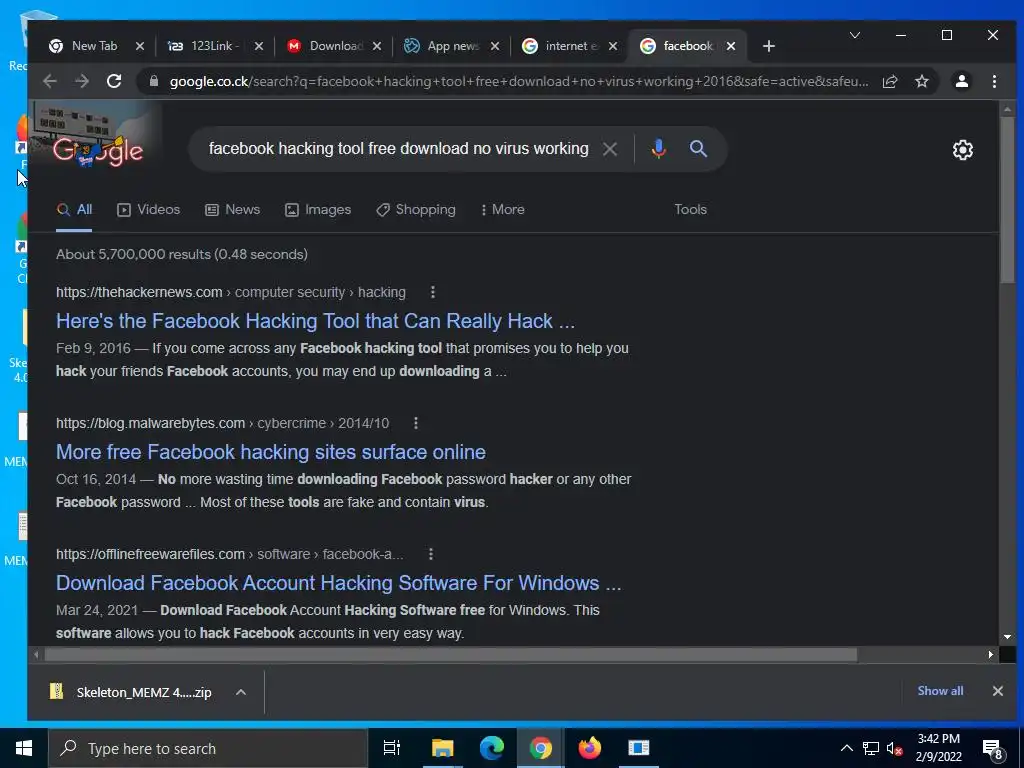
Task: Expand Skeleton_MEMZ zip download options
Action: coord(241,692)
